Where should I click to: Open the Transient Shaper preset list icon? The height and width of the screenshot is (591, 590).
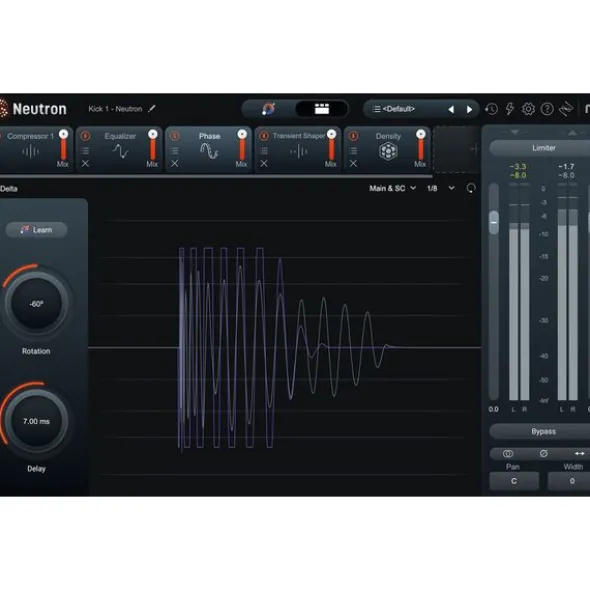click(264, 151)
